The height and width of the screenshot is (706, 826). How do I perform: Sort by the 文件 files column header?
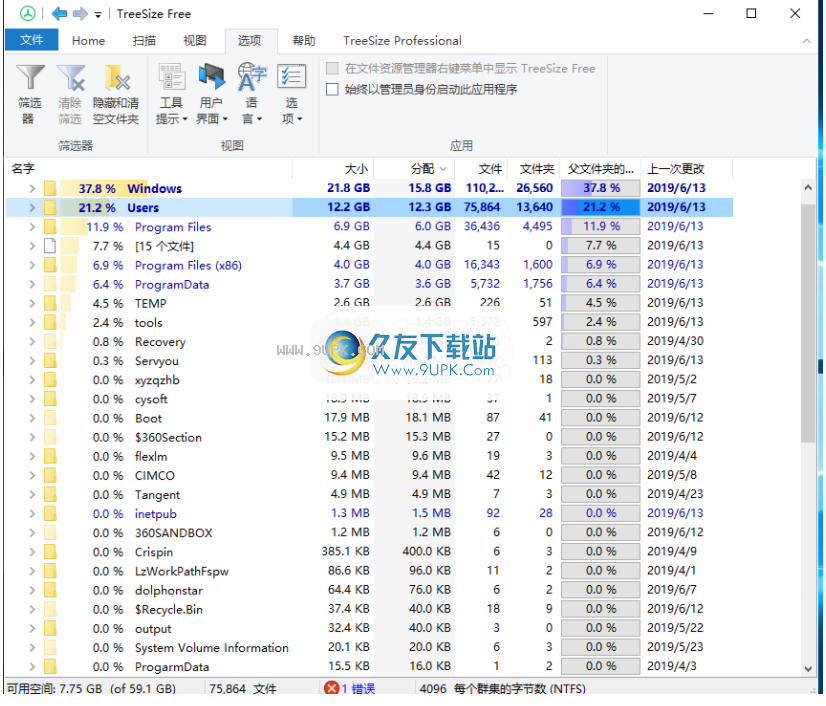(x=481, y=169)
